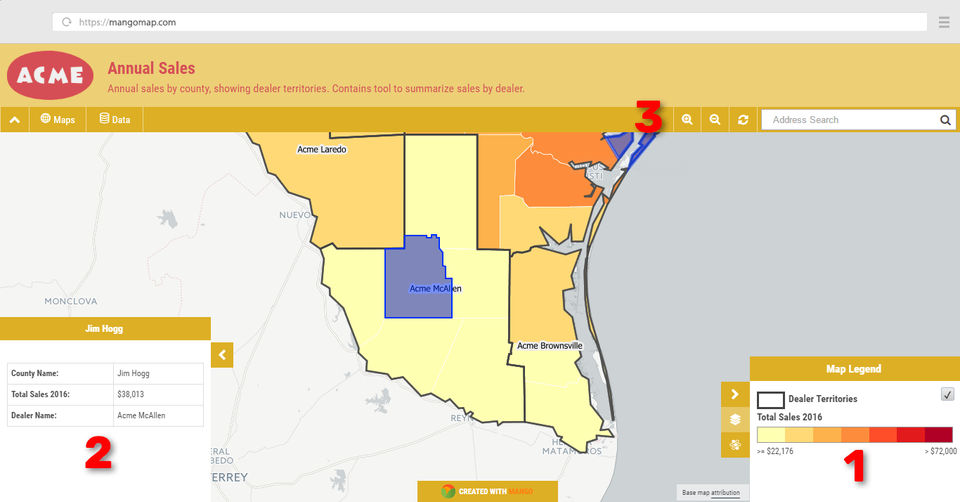This screenshot has width=960, height=502.
Task: Click the tool icon below layers icon
Action: pos(735,444)
